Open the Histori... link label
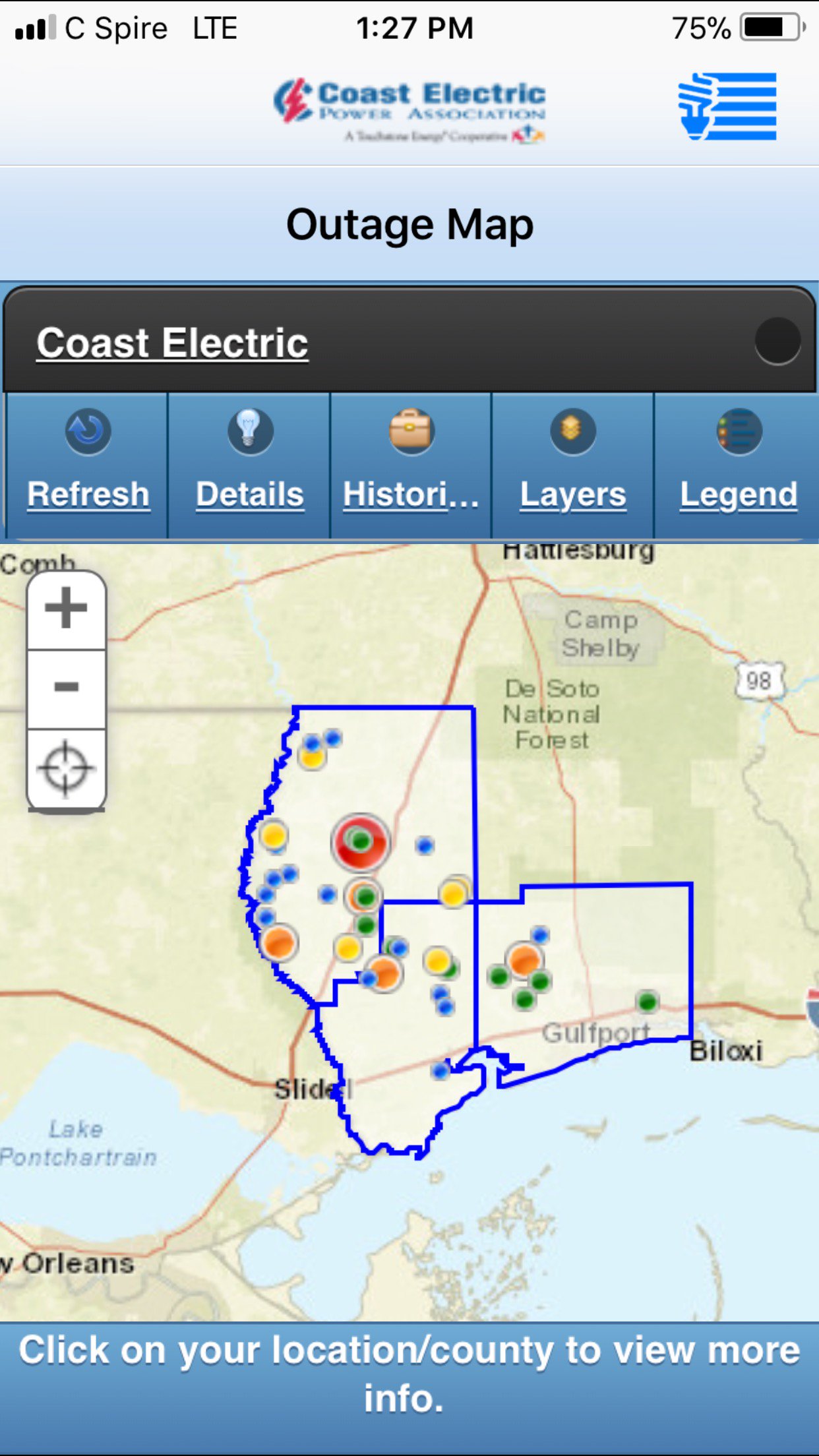The width and height of the screenshot is (819, 1456). [411, 495]
